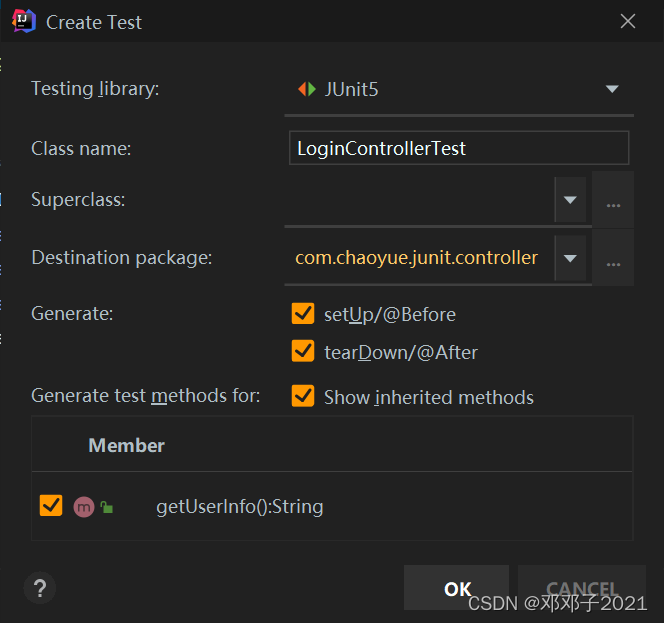Click the JUnit5 library icon
The height and width of the screenshot is (623, 664).
(307, 89)
